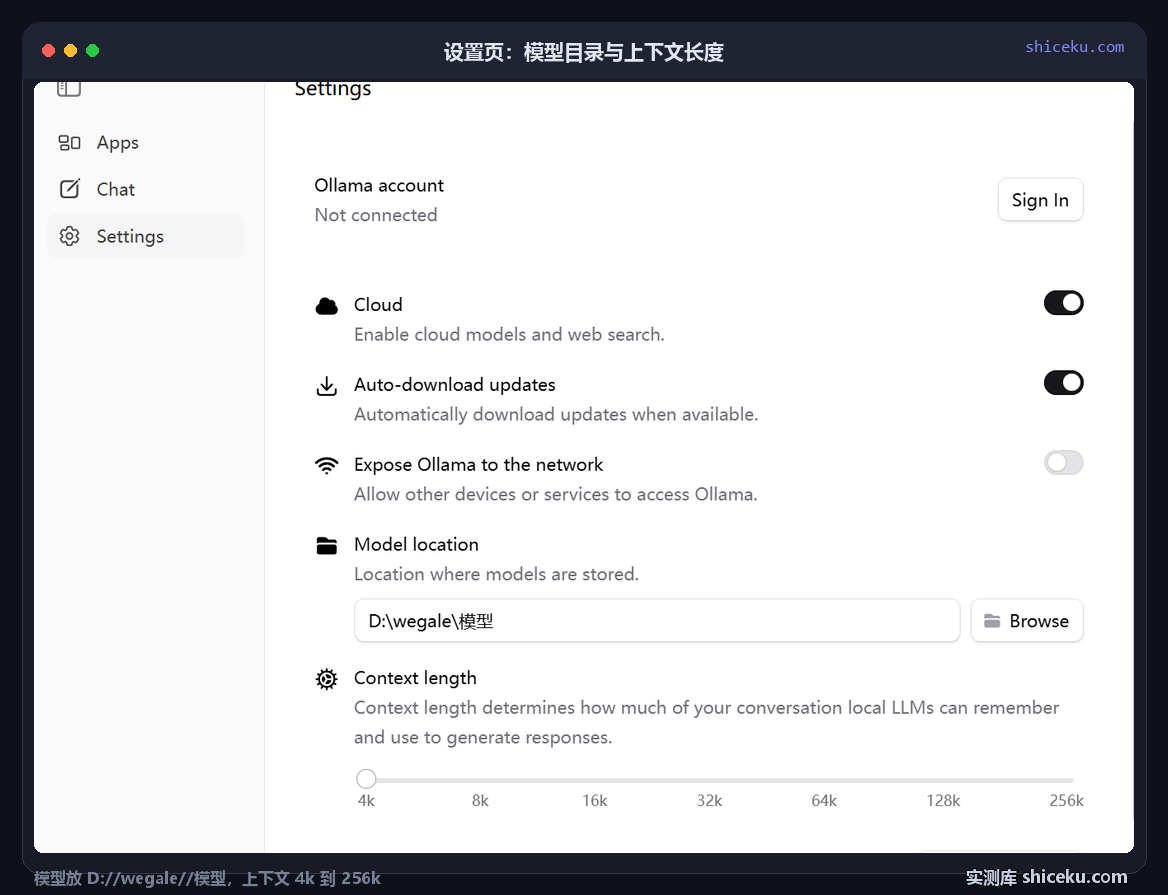
Task: Click the Context length gear icon
Action: (x=326, y=679)
